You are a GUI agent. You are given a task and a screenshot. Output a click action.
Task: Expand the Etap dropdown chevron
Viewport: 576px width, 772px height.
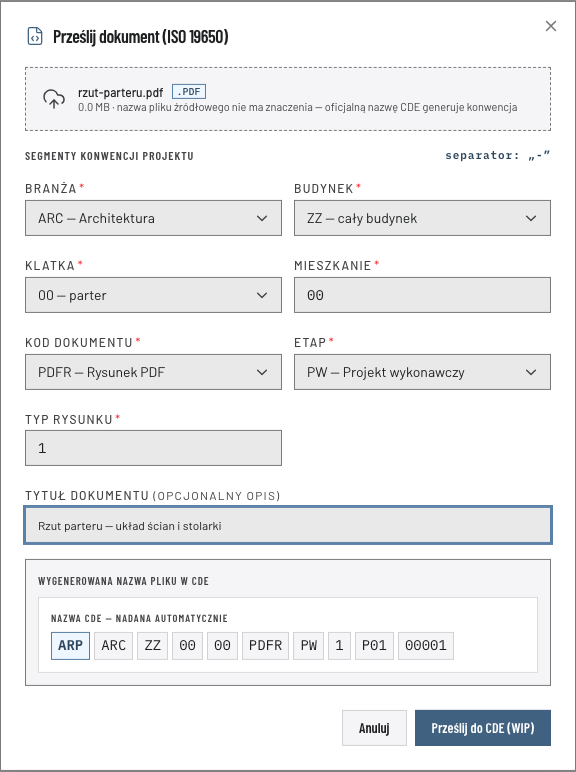tap(531, 372)
